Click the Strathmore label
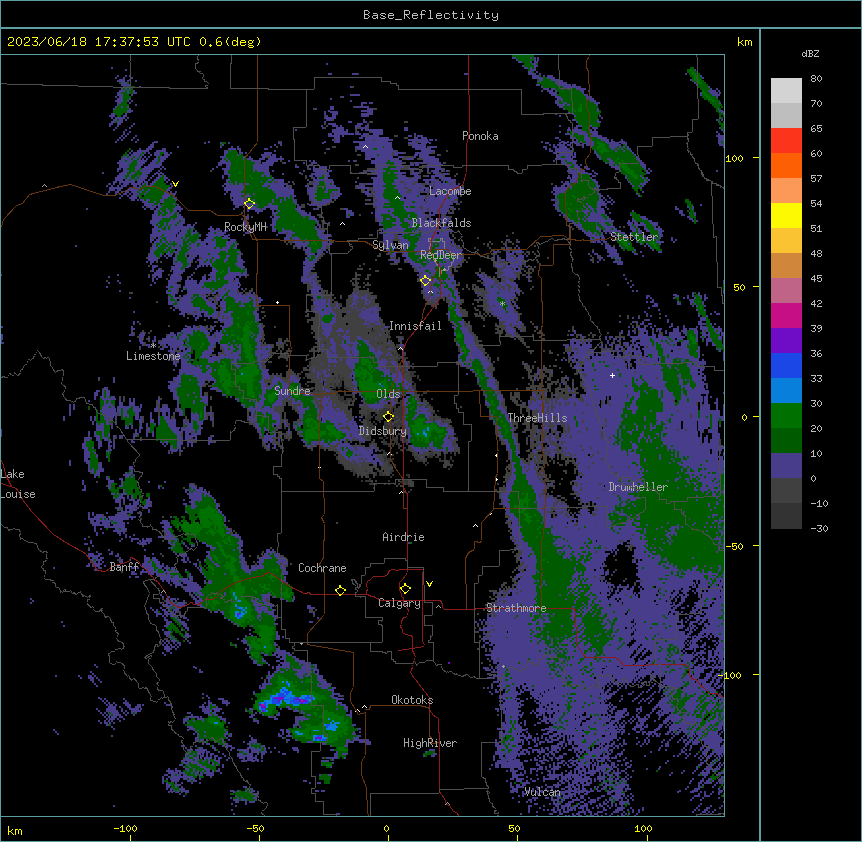862x842 pixels. pos(516,608)
